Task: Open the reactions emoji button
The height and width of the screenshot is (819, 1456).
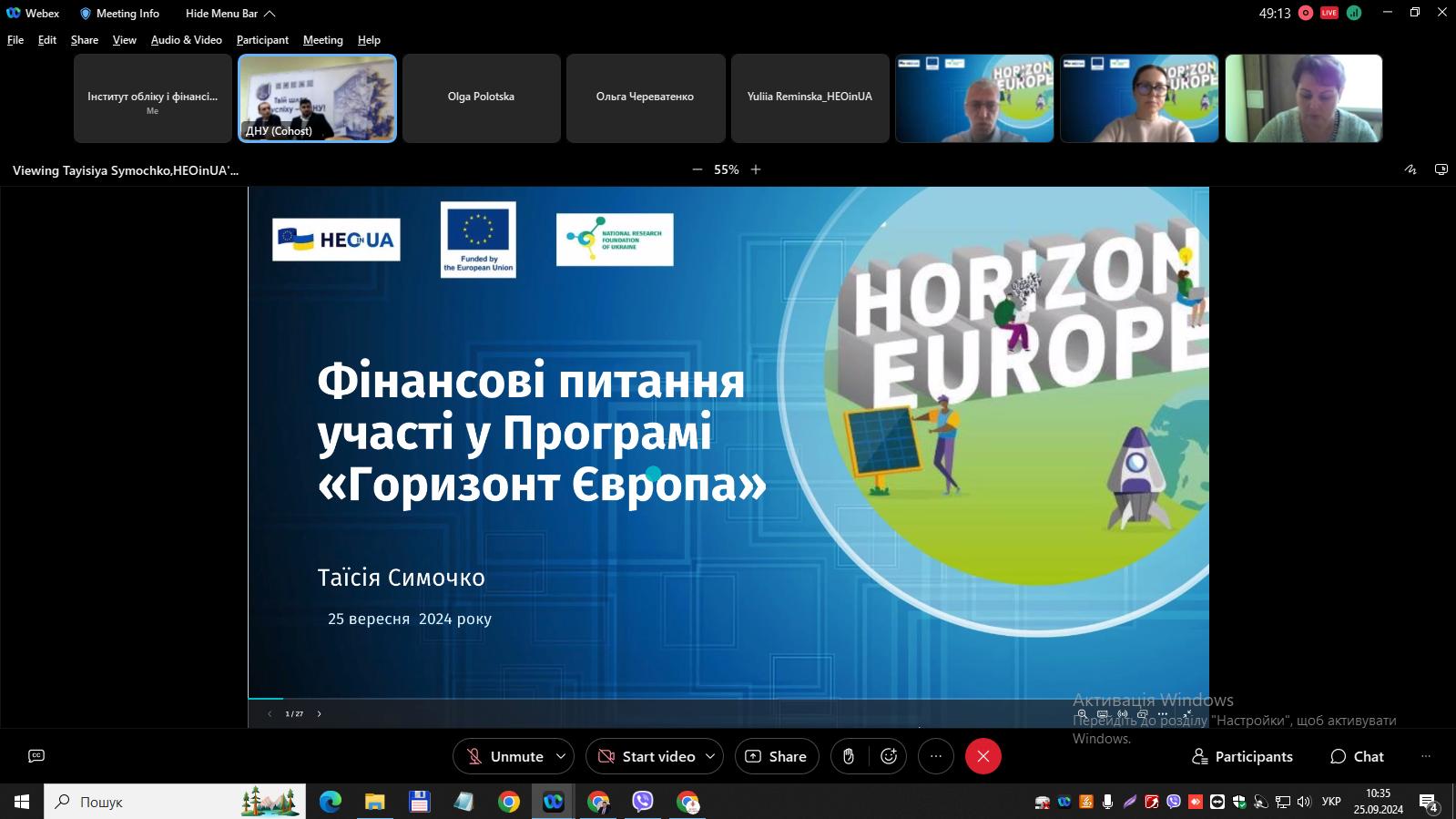Action: click(x=889, y=756)
